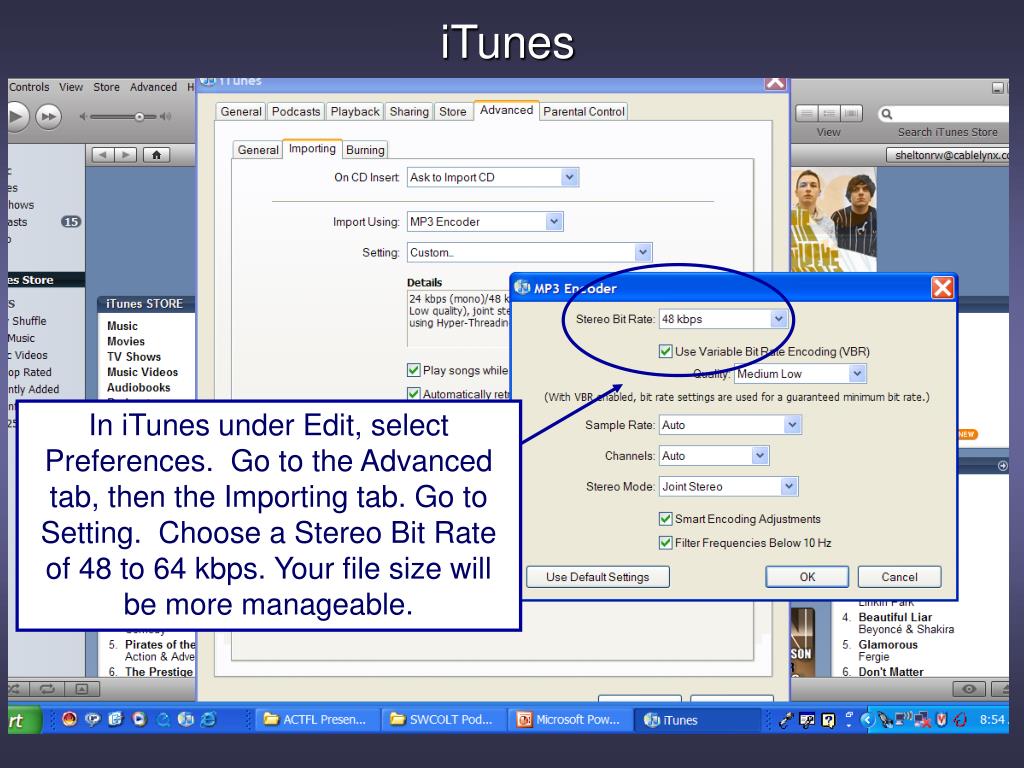The image size is (1024, 768).
Task: Click the Play button in iTunes
Action: [x=16, y=118]
